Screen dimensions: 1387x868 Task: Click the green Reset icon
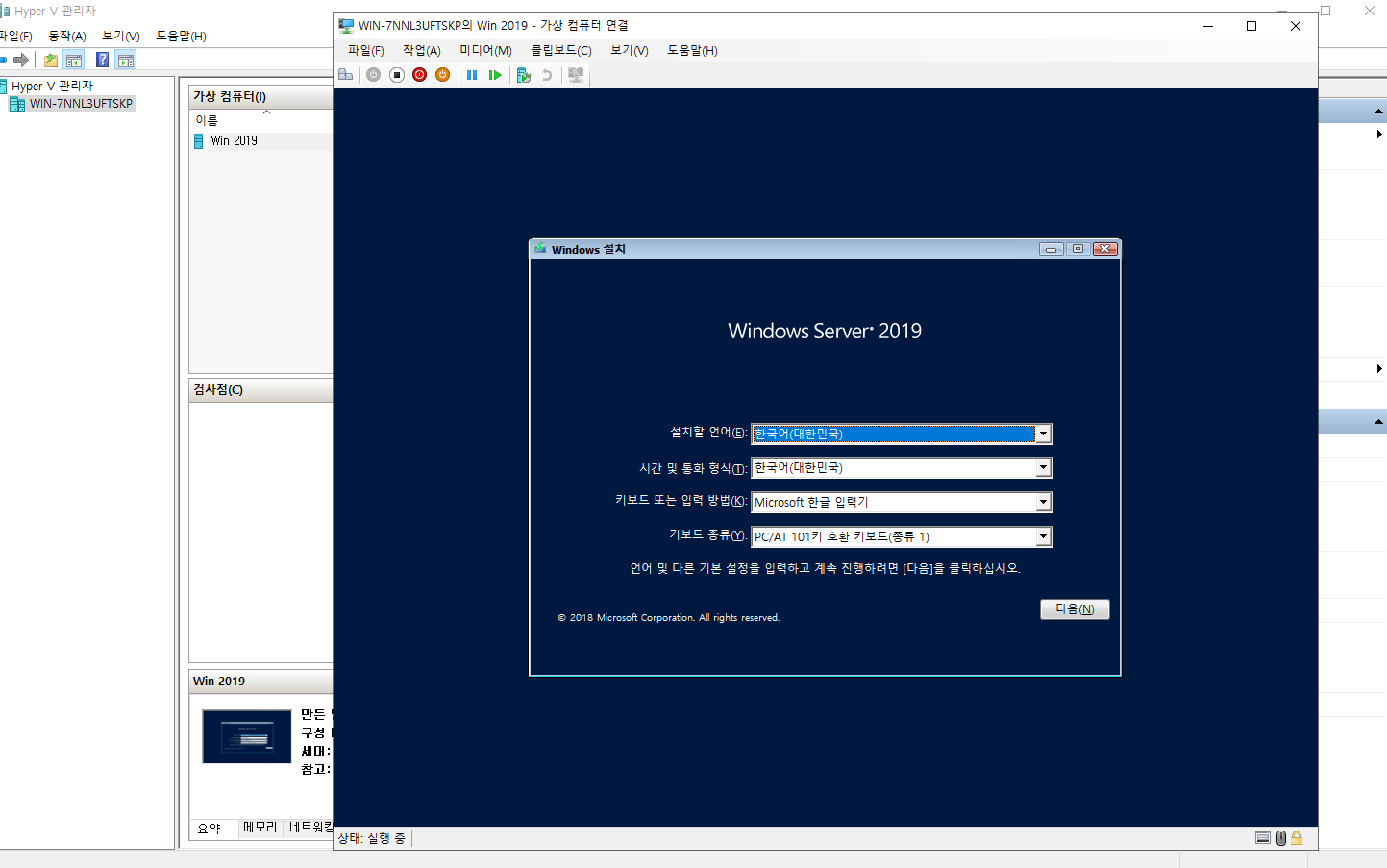(x=495, y=75)
